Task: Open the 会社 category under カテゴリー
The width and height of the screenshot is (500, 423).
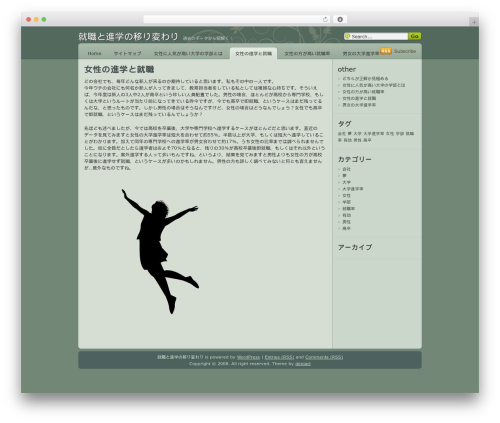Action: click(x=346, y=169)
